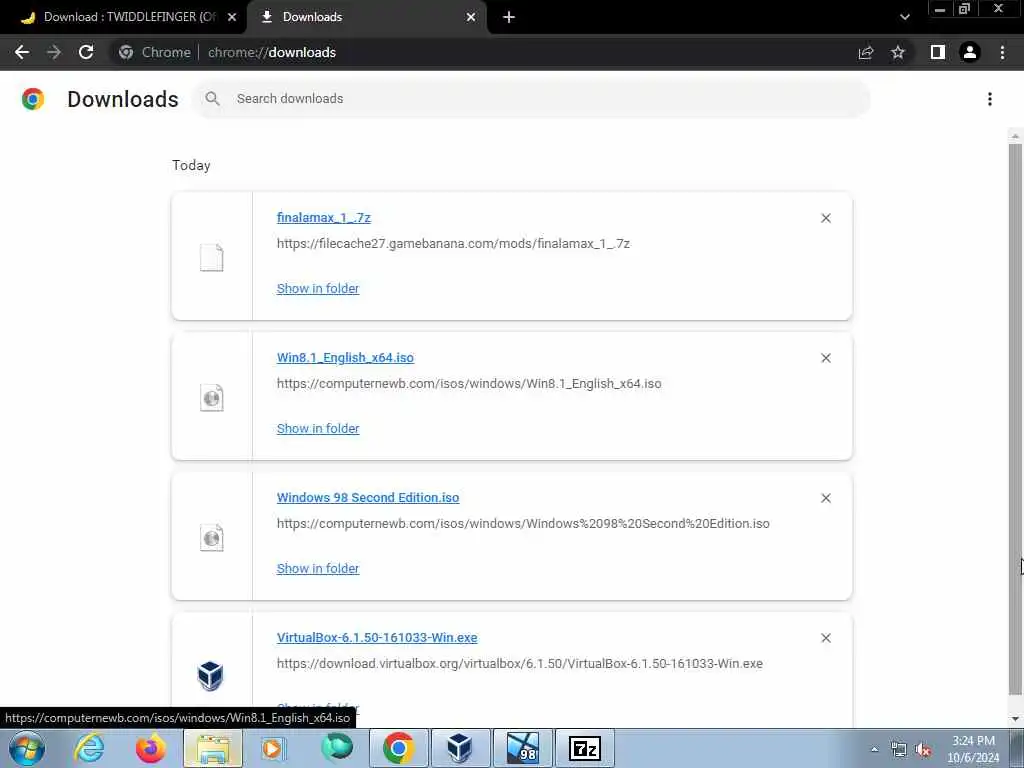
Task: Open the Win8.1_English_x64.iso file link
Action: (345, 357)
